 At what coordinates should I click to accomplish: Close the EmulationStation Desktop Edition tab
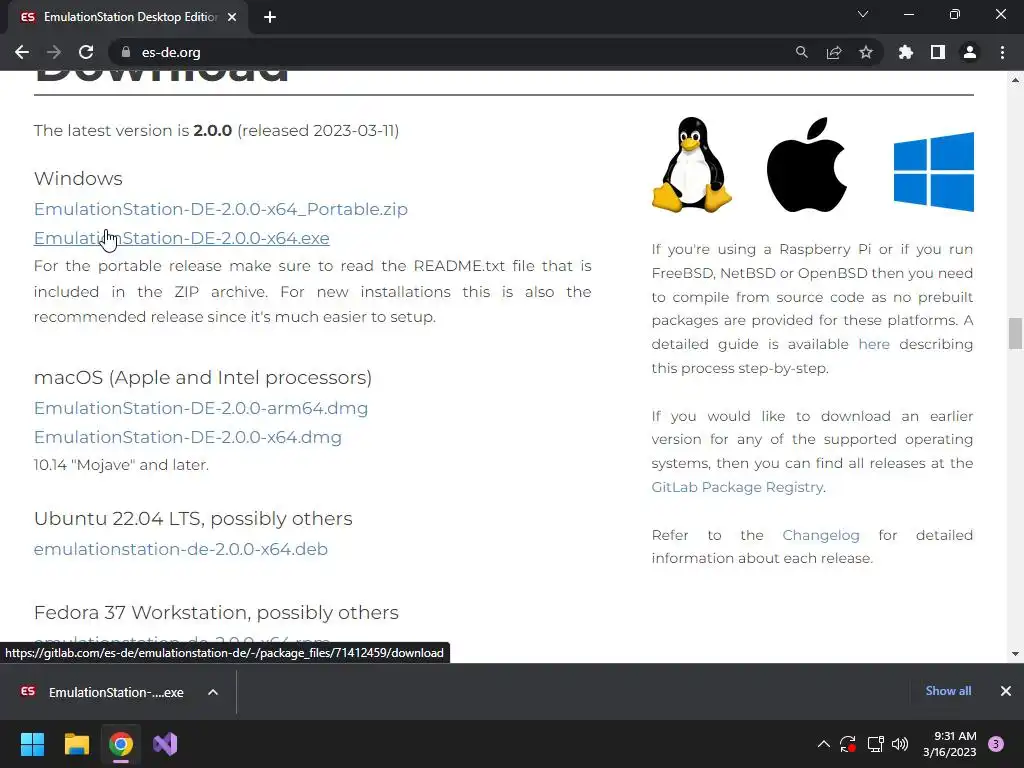(x=232, y=17)
